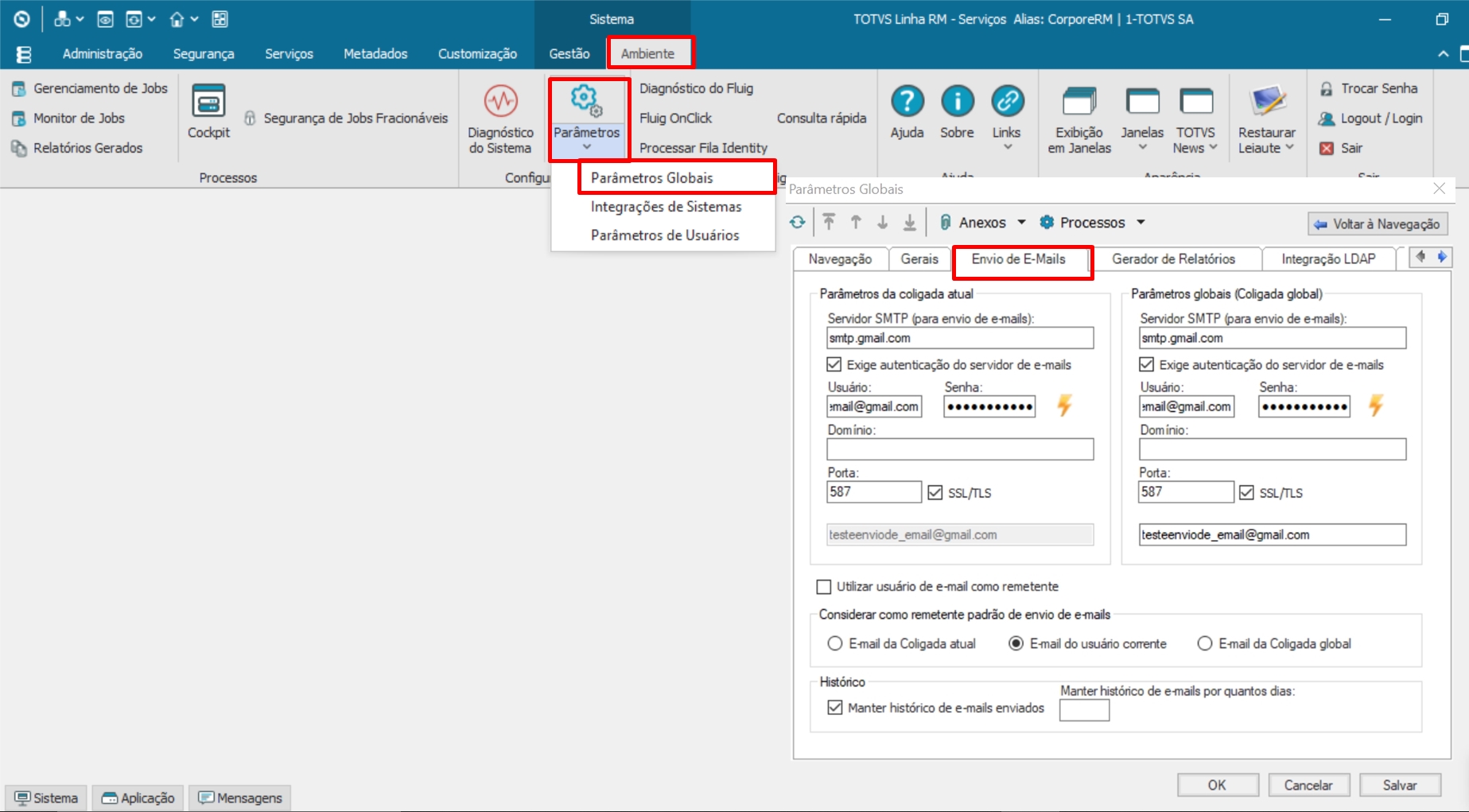Go to previous record arrow
This screenshot has height=812, width=1469.
coord(856,223)
